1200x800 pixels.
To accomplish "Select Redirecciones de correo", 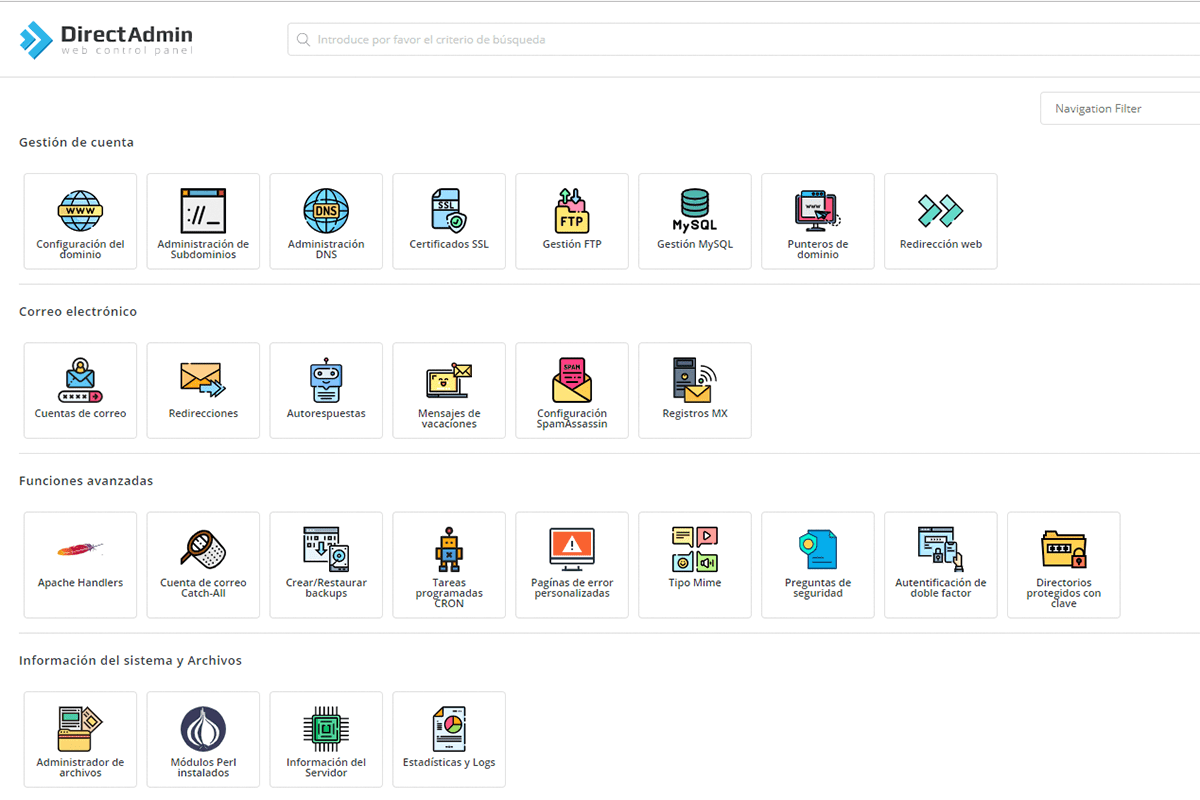I will (x=203, y=390).
